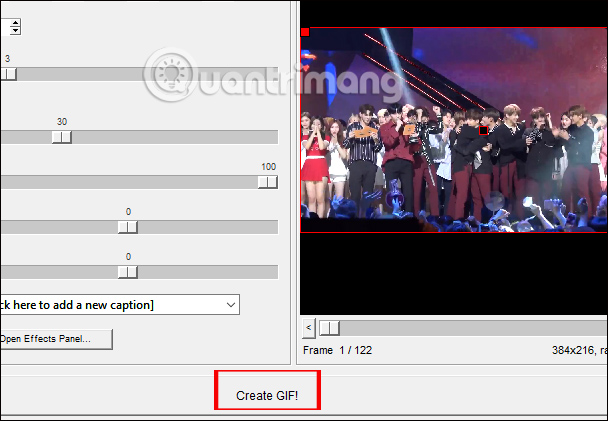This screenshot has width=608, height=421.
Task: Click the Frame 1 / 122 text
Action: [337, 350]
